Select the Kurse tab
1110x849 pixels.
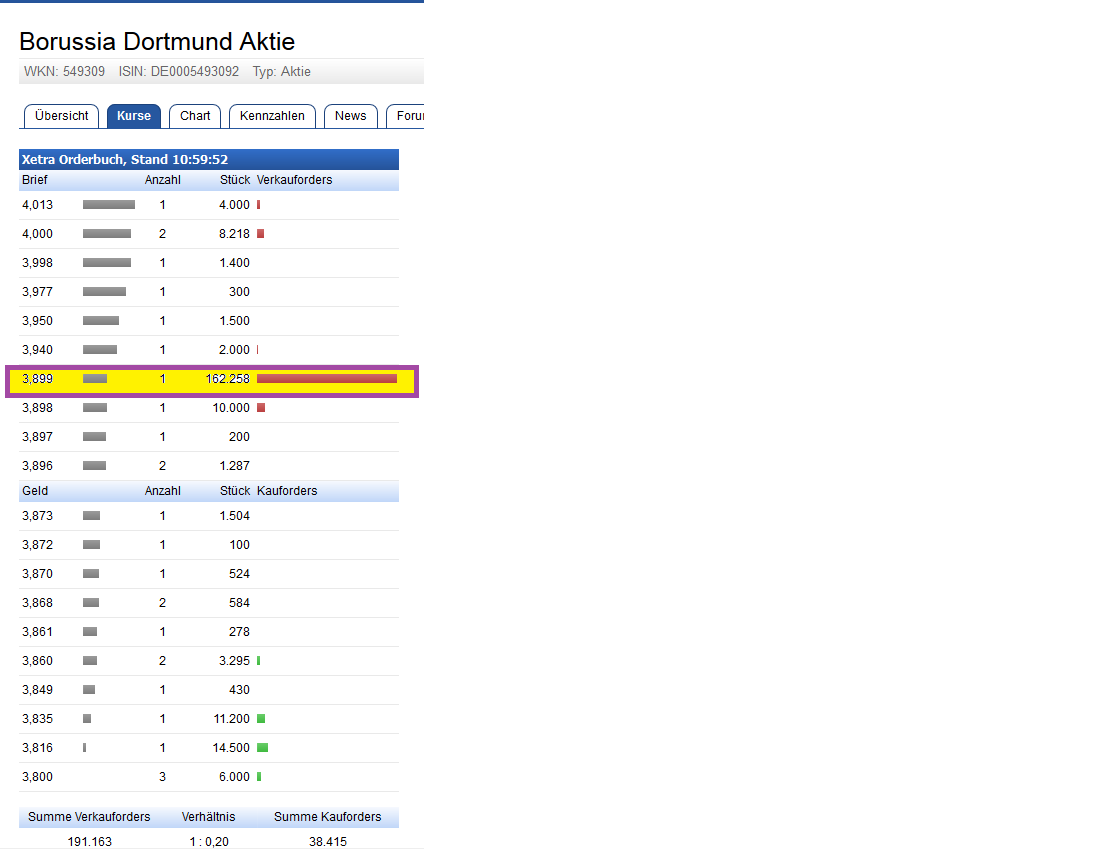[x=134, y=116]
